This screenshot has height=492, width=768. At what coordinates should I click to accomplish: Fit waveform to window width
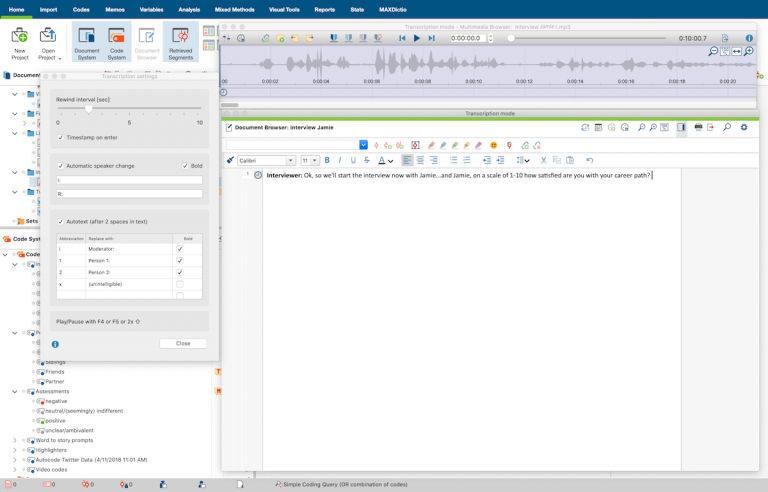pyautogui.click(x=737, y=51)
